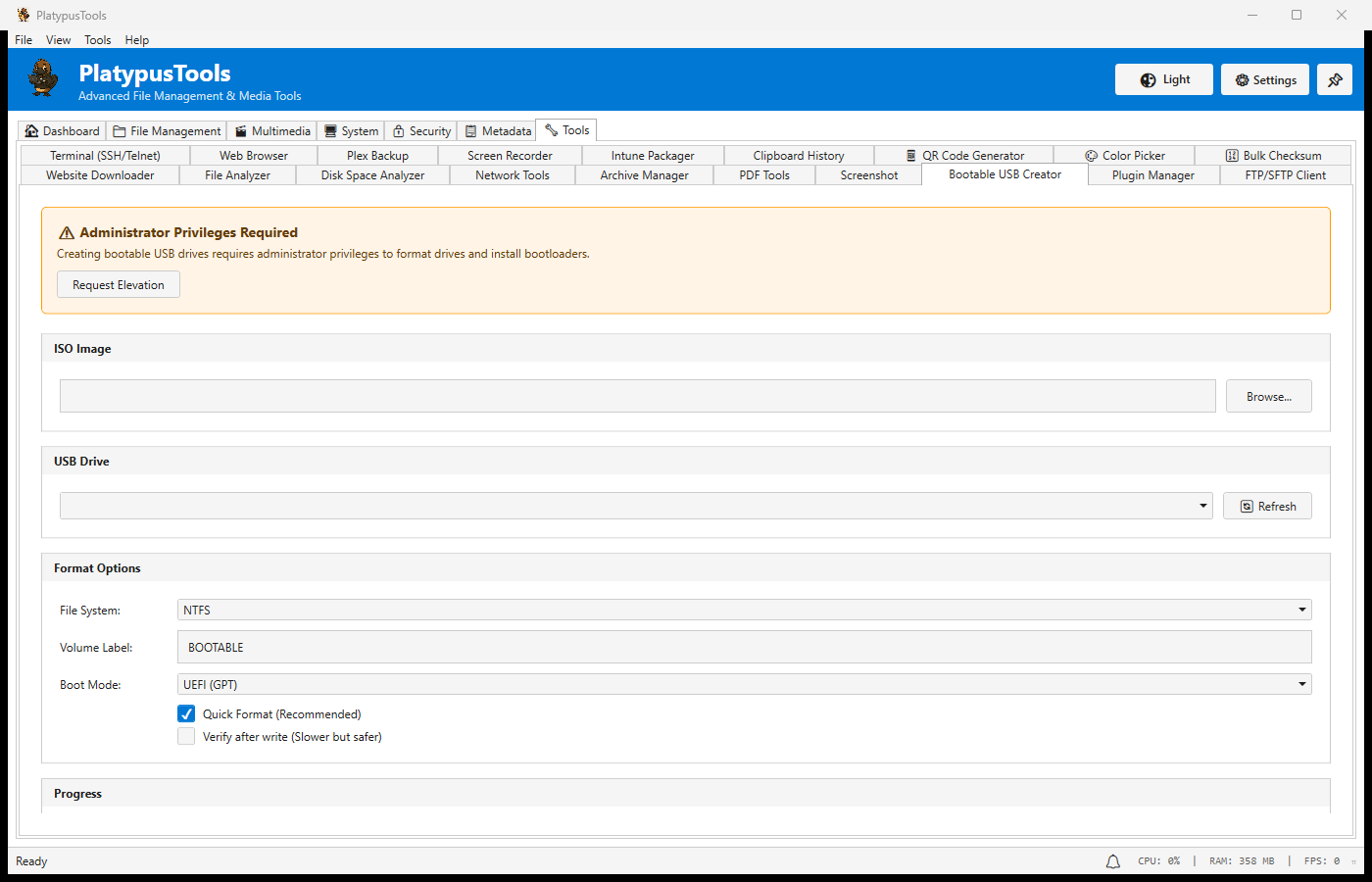
Task: Open the Tools menu in menu bar
Action: pyautogui.click(x=97, y=40)
